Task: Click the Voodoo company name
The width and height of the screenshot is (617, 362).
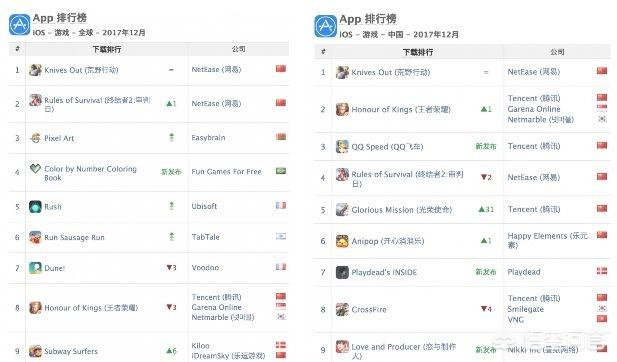Action: coord(205,268)
